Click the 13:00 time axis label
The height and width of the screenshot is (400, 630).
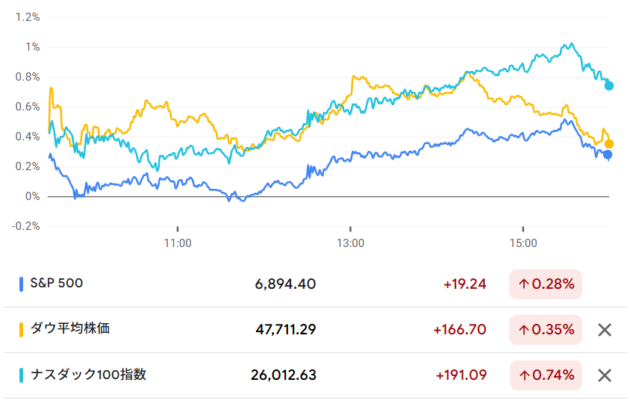tap(350, 242)
